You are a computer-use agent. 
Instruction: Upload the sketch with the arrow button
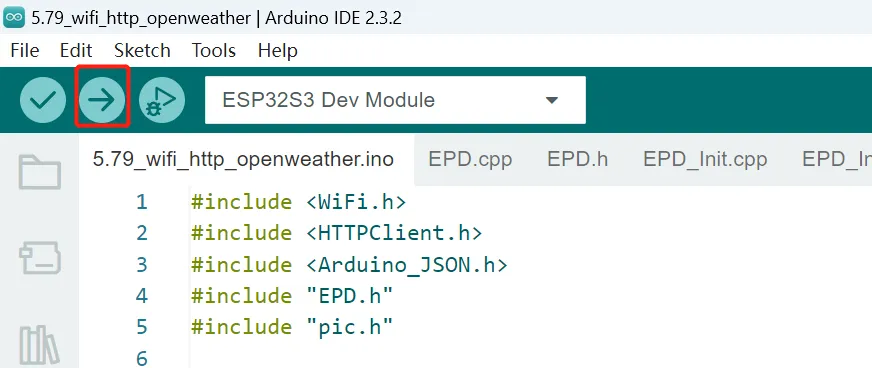[x=102, y=100]
